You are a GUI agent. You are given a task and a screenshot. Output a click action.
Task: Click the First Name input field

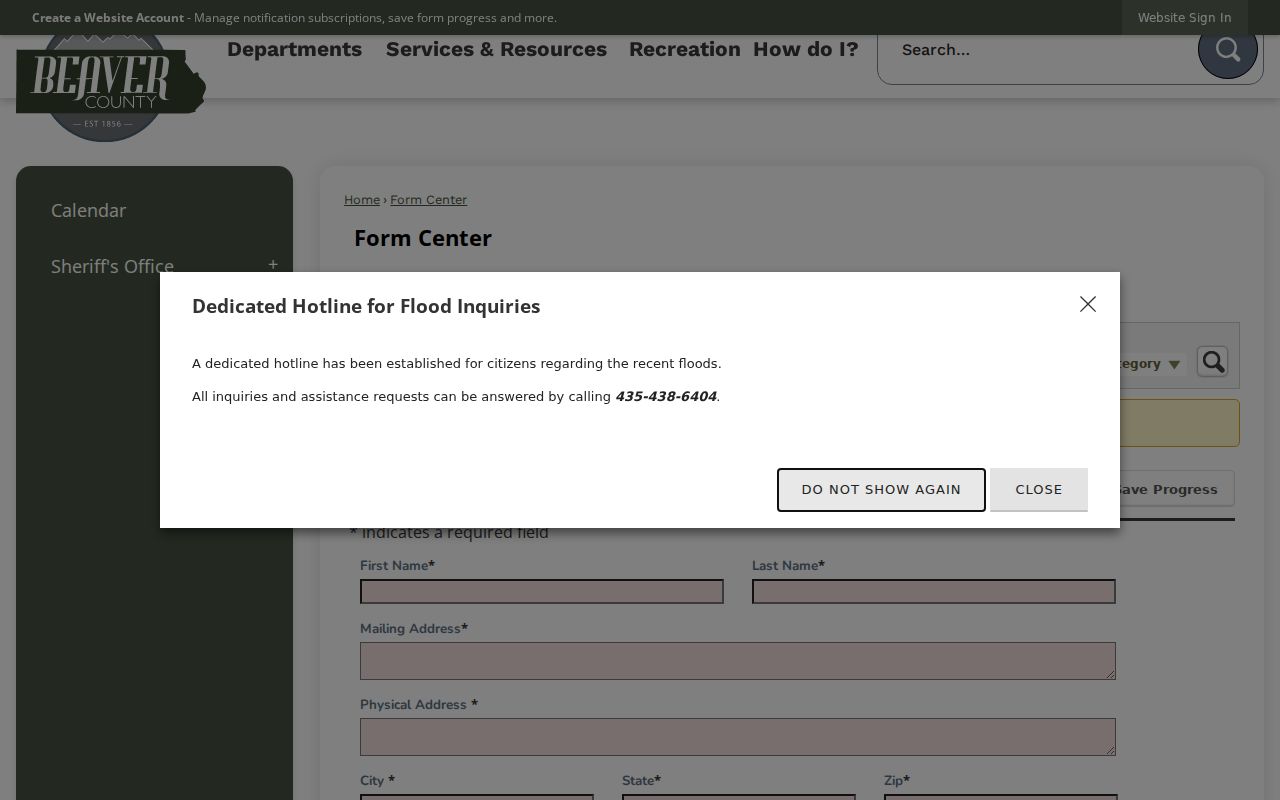coord(542,591)
